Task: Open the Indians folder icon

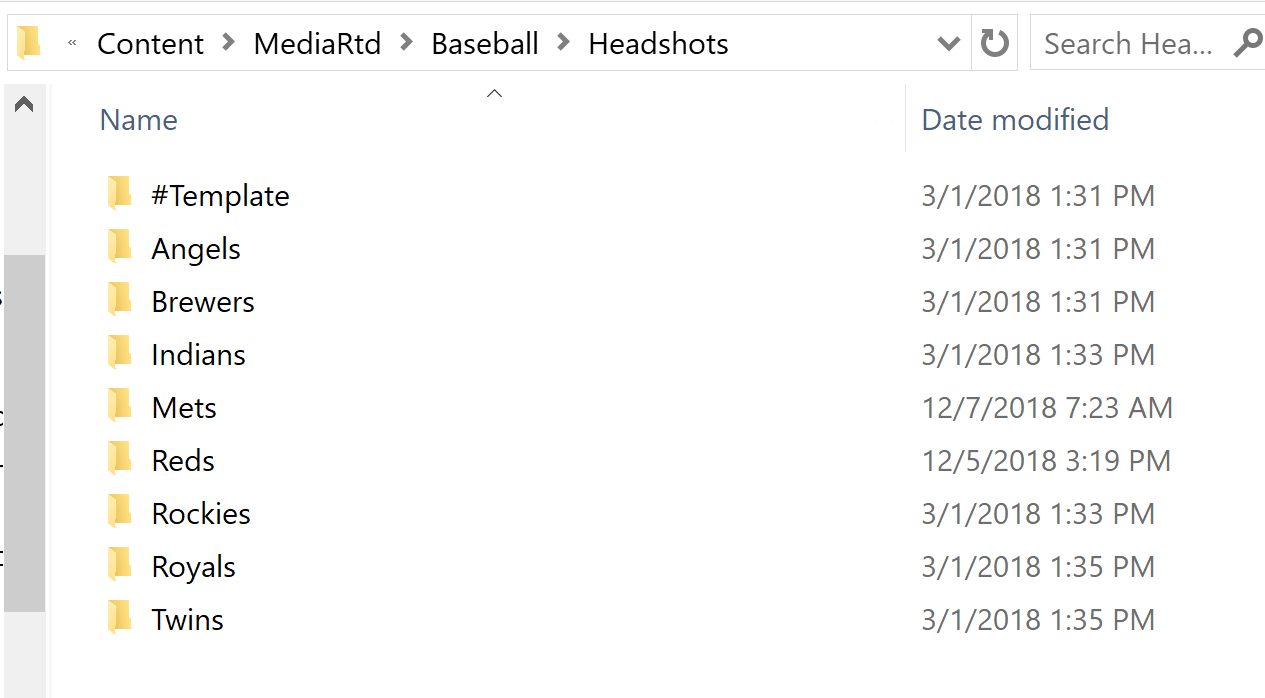Action: point(119,352)
